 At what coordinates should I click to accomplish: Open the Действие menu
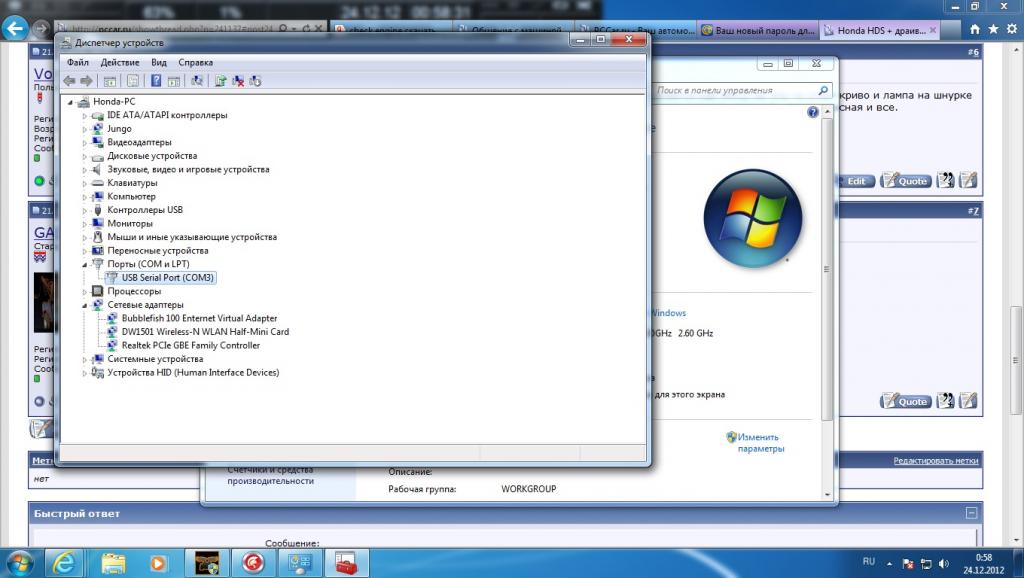[x=120, y=62]
